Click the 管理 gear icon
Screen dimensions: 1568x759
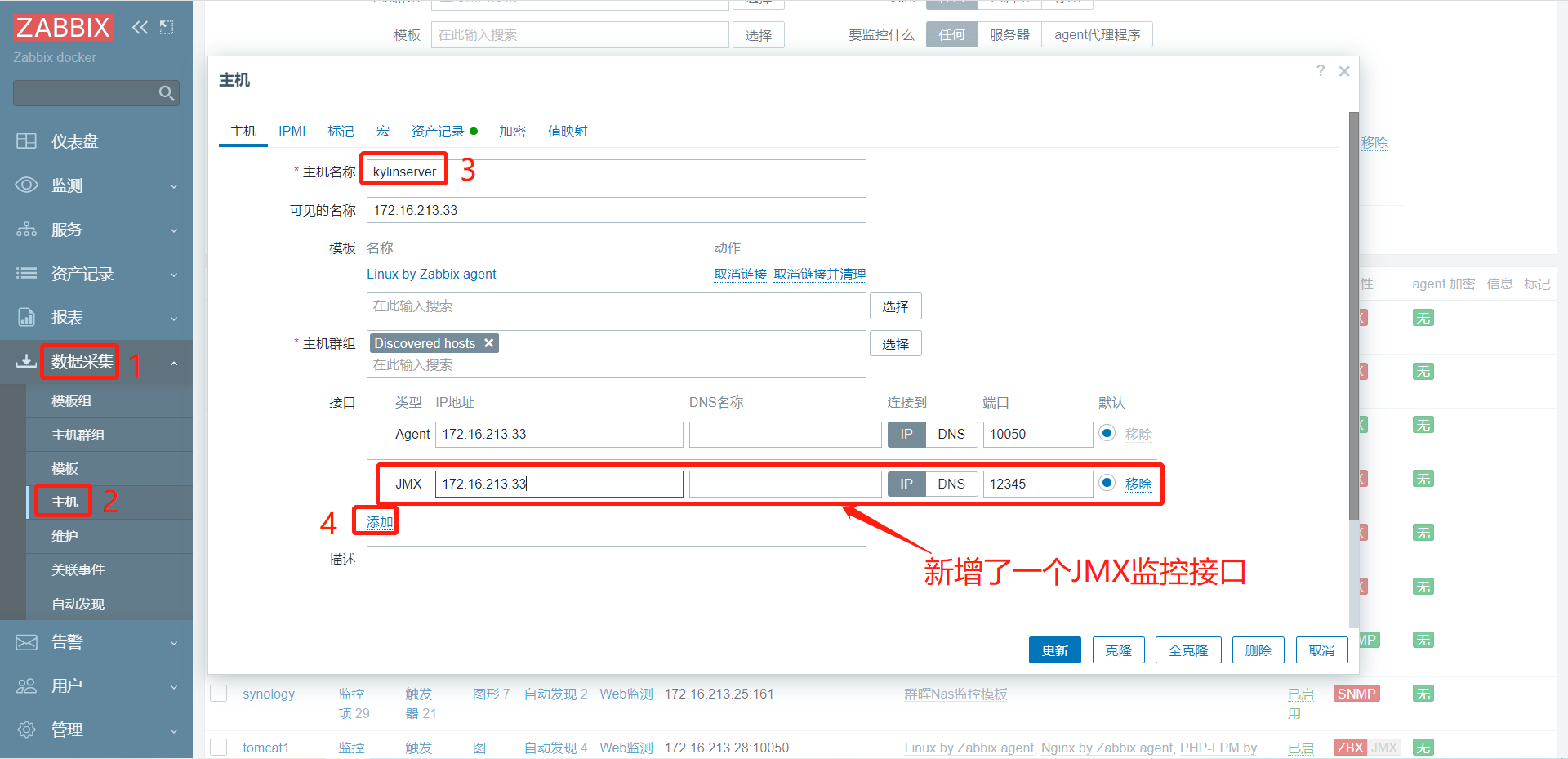coord(26,730)
